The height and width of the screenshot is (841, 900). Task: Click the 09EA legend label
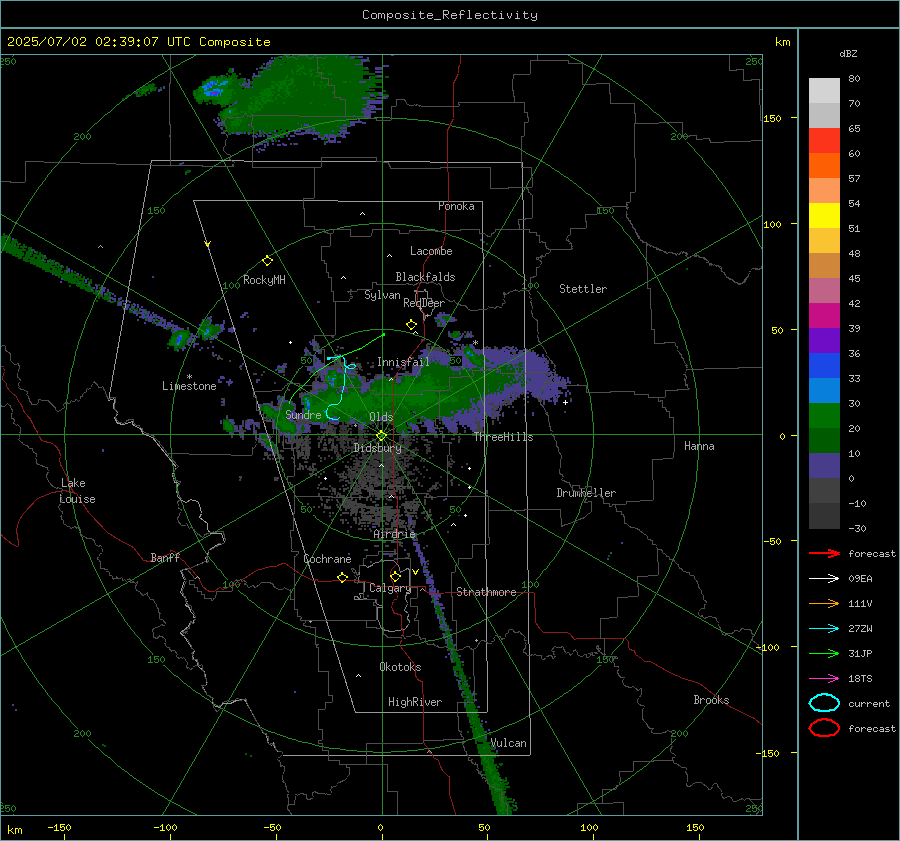pos(860,579)
